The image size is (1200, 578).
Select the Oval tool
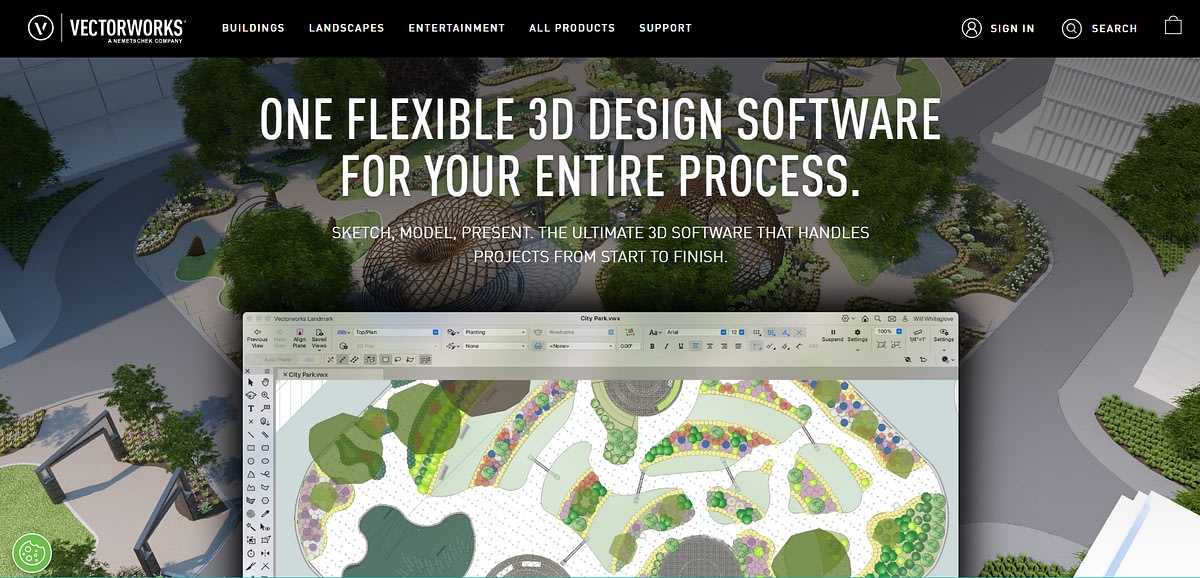click(x=265, y=461)
